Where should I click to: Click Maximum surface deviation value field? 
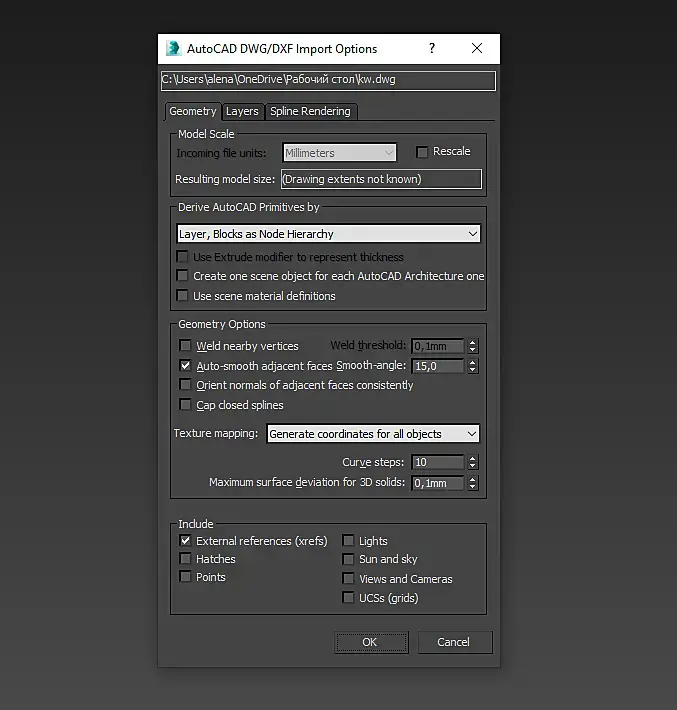click(437, 483)
